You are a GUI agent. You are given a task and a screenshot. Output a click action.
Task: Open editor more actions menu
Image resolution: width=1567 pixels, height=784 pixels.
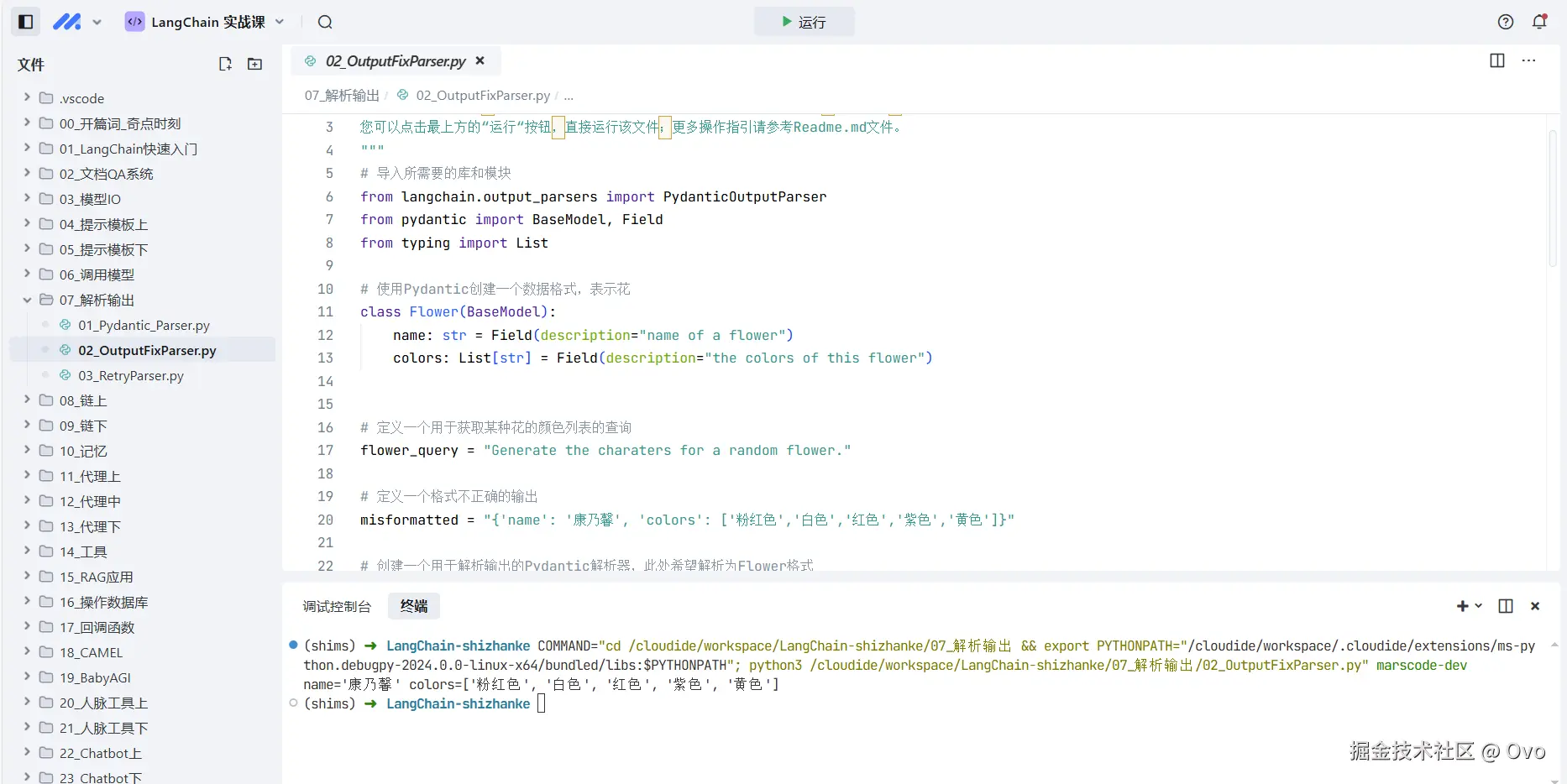[1529, 60]
